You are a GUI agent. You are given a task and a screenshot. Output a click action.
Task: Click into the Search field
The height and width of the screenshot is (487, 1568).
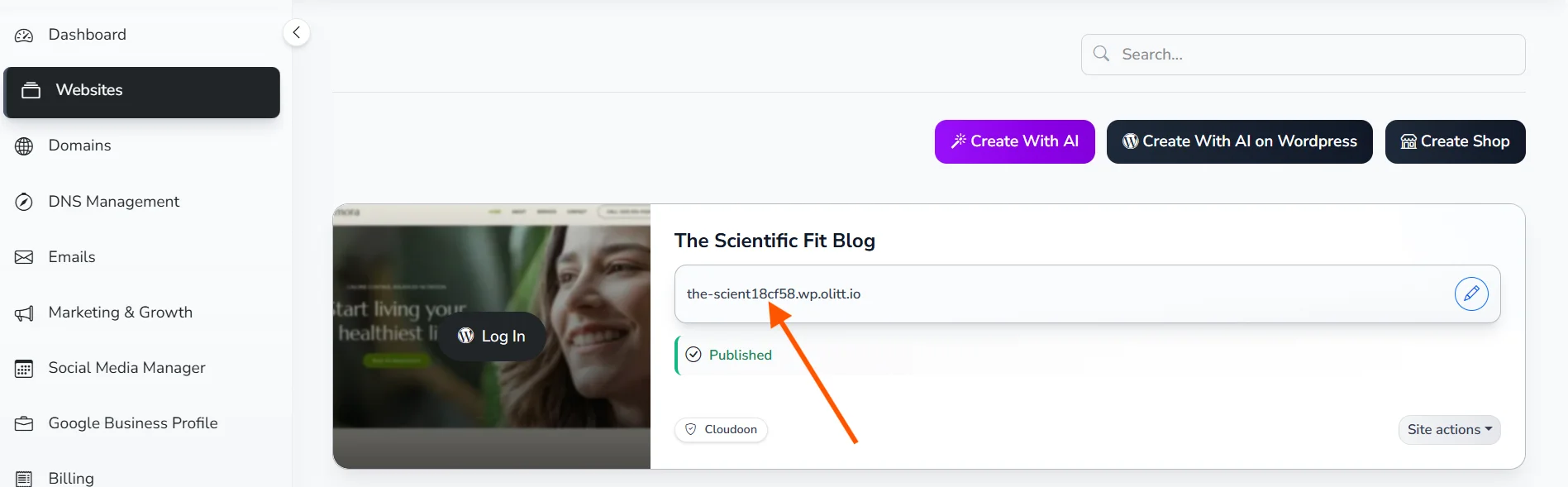pyautogui.click(x=1314, y=55)
